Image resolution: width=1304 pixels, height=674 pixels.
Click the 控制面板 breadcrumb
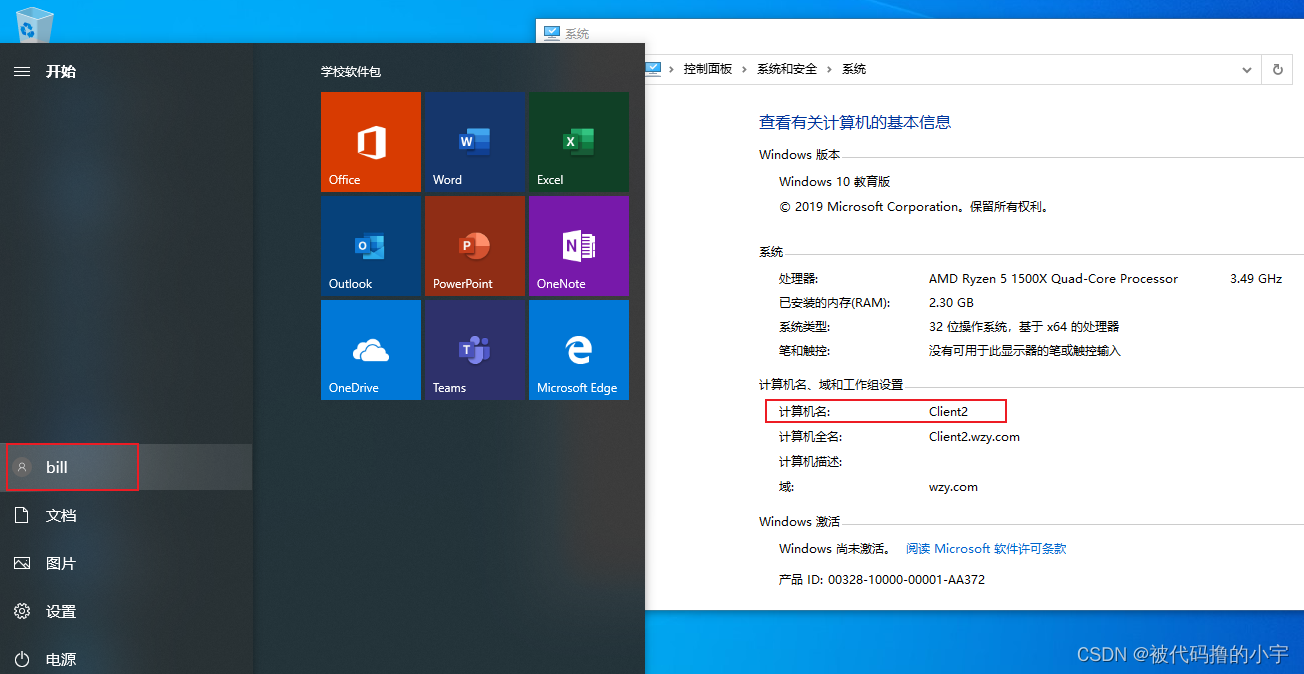(708, 69)
